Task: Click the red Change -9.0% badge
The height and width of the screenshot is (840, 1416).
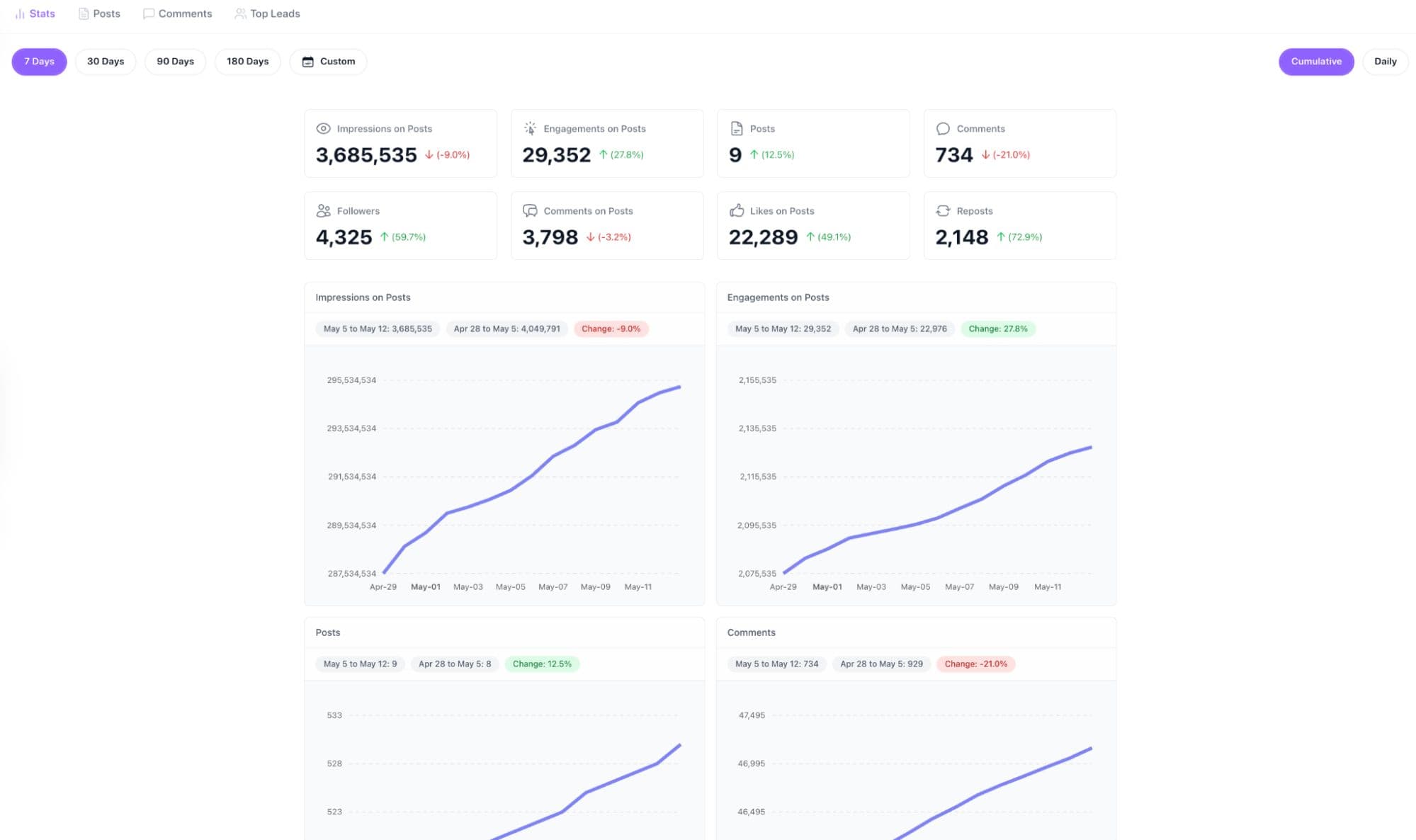Action: [x=611, y=329]
